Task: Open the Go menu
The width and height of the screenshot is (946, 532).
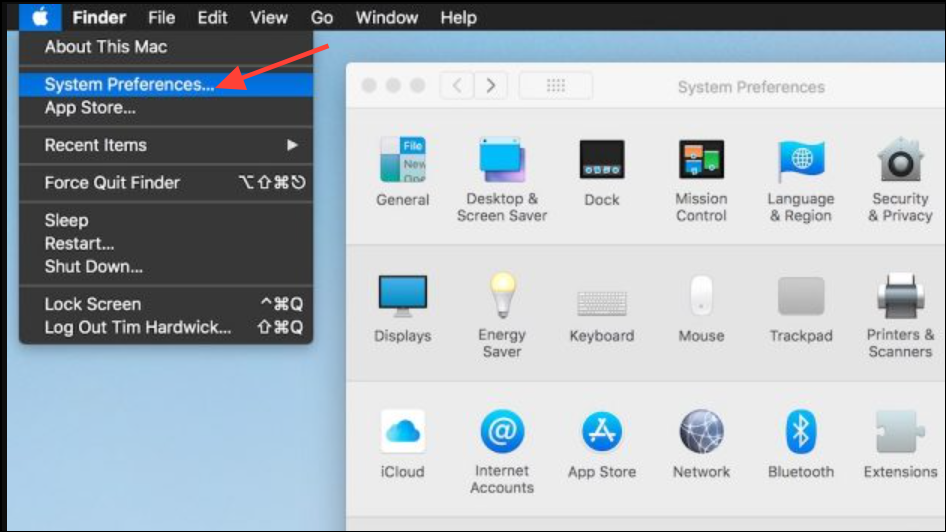Action: [322, 17]
